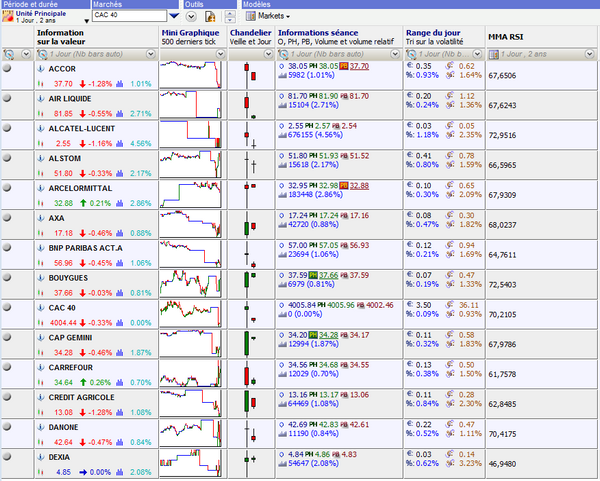
Task: Toggle the round selector for DEXIA row
Action: click(7, 456)
